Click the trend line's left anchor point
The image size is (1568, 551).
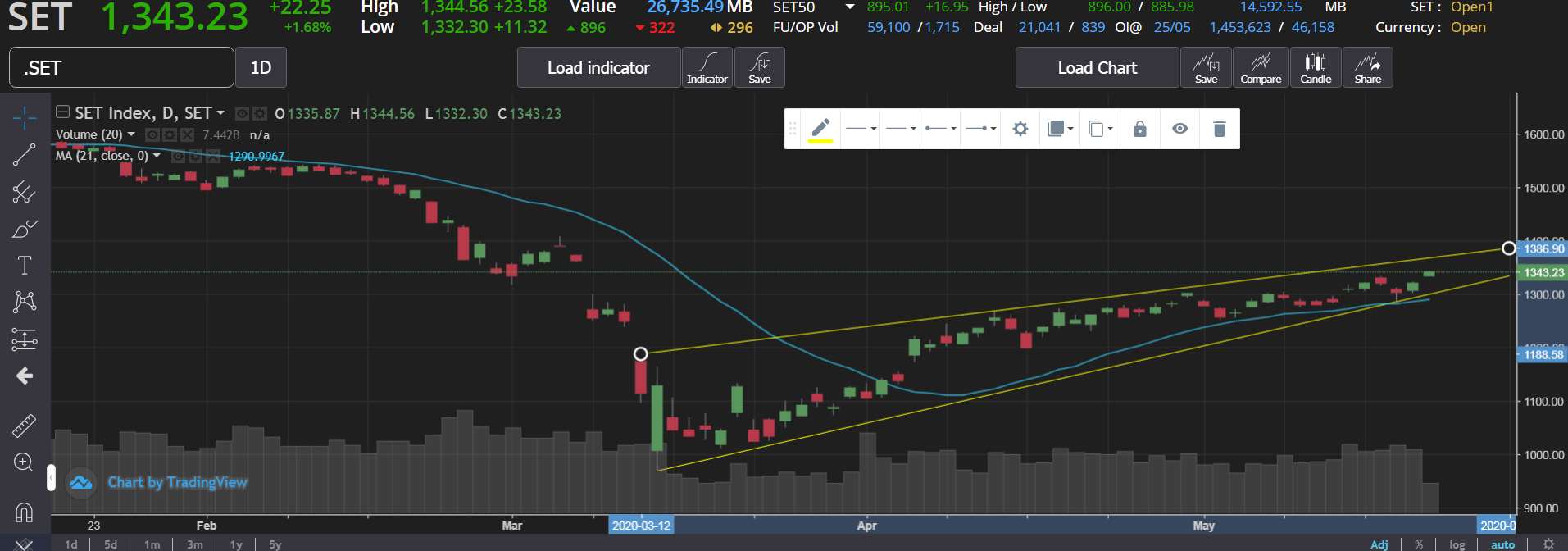pyautogui.click(x=641, y=353)
